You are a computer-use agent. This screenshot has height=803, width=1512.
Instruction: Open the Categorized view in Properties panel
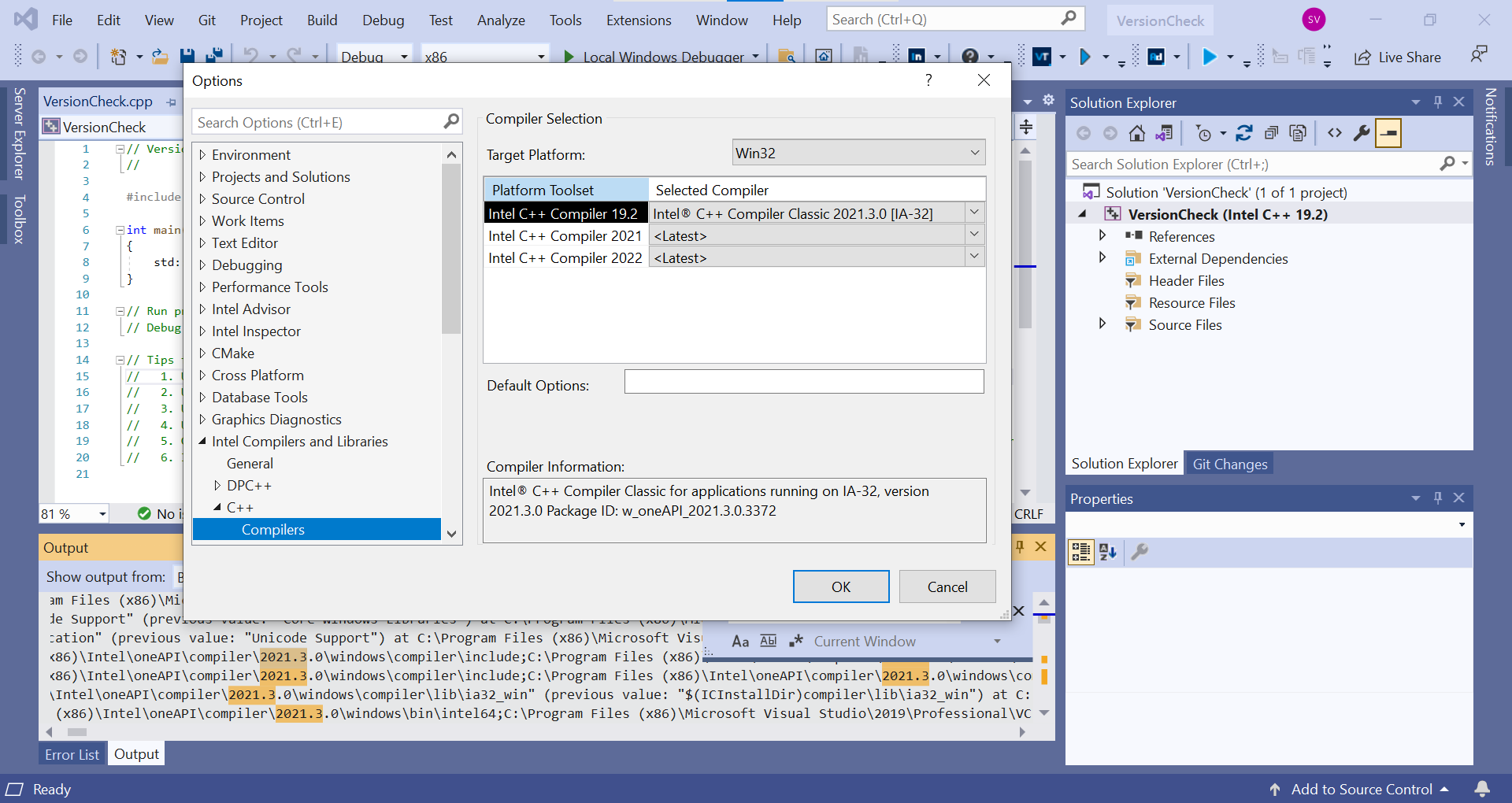(1080, 552)
